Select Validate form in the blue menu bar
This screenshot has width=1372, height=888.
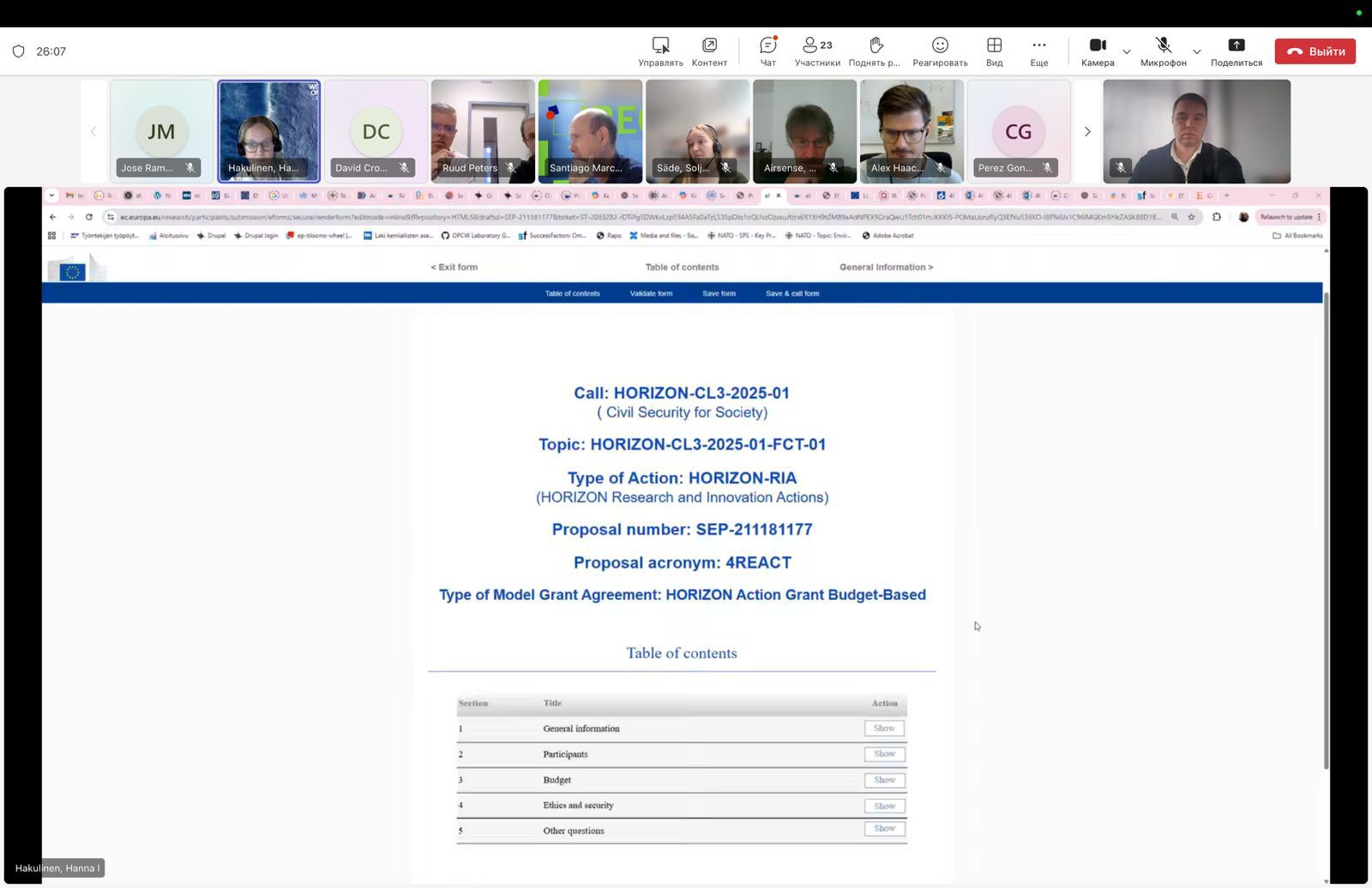(x=652, y=293)
